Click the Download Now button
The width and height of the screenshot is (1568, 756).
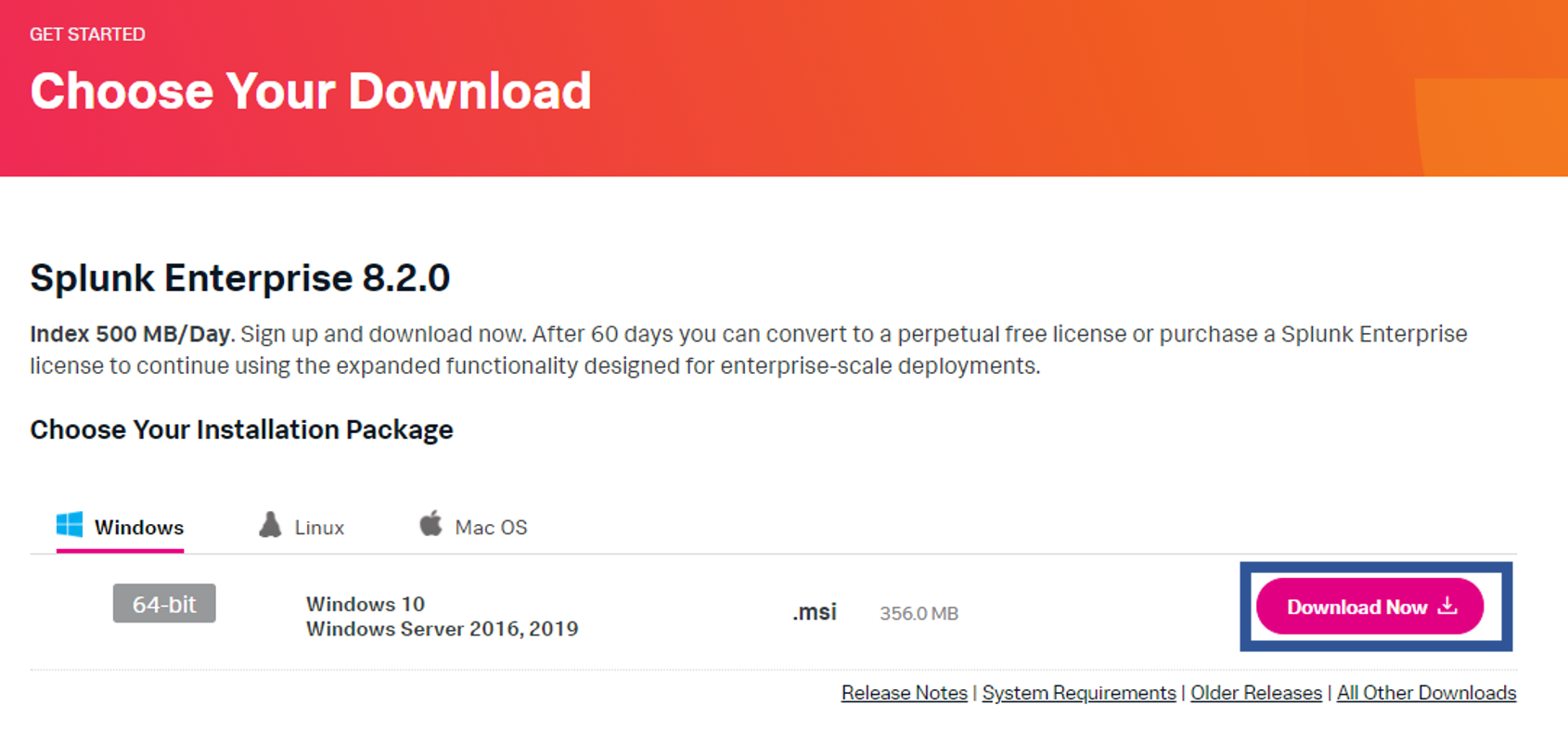1369,607
